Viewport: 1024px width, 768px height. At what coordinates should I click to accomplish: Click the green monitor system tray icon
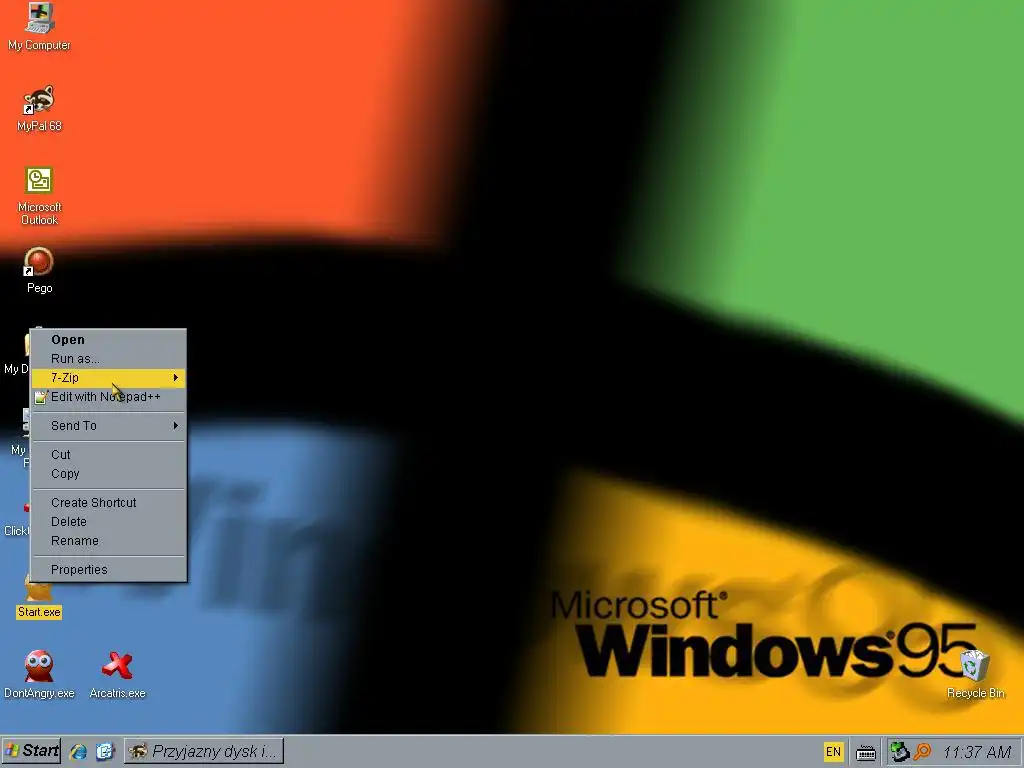[x=901, y=752]
